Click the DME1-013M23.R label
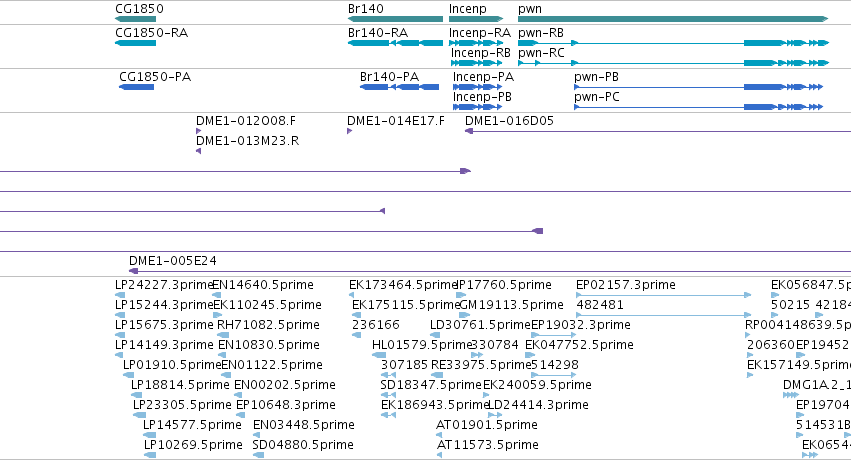 pos(247,140)
